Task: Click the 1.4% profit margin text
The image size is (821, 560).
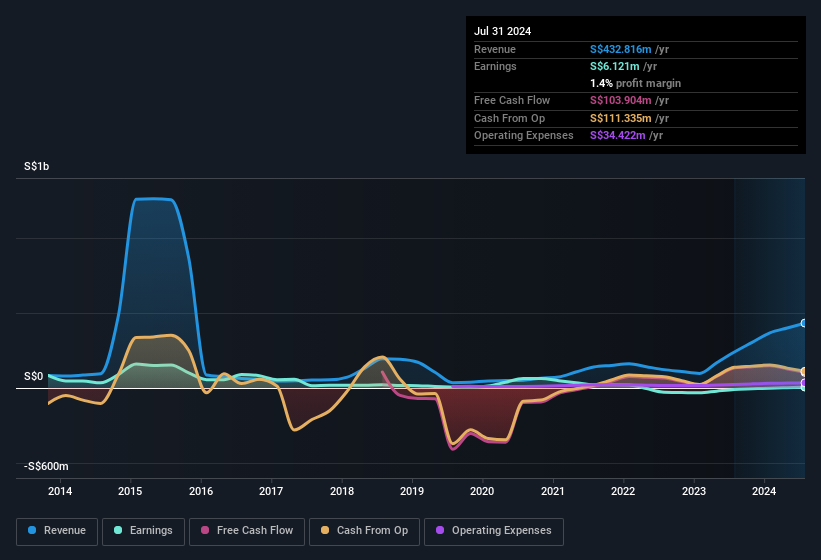Action: click(x=636, y=83)
